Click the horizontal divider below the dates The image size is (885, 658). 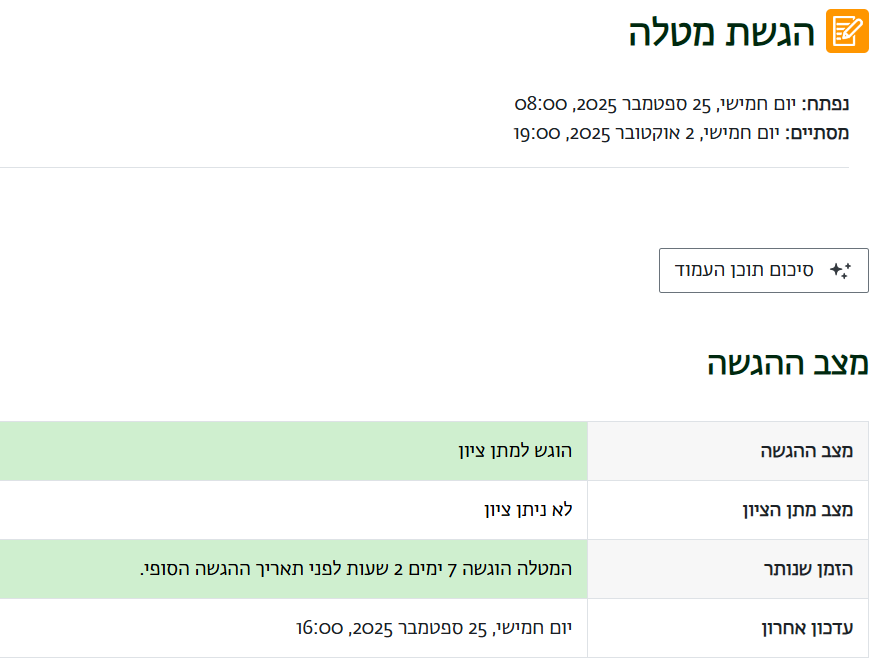[424, 167]
